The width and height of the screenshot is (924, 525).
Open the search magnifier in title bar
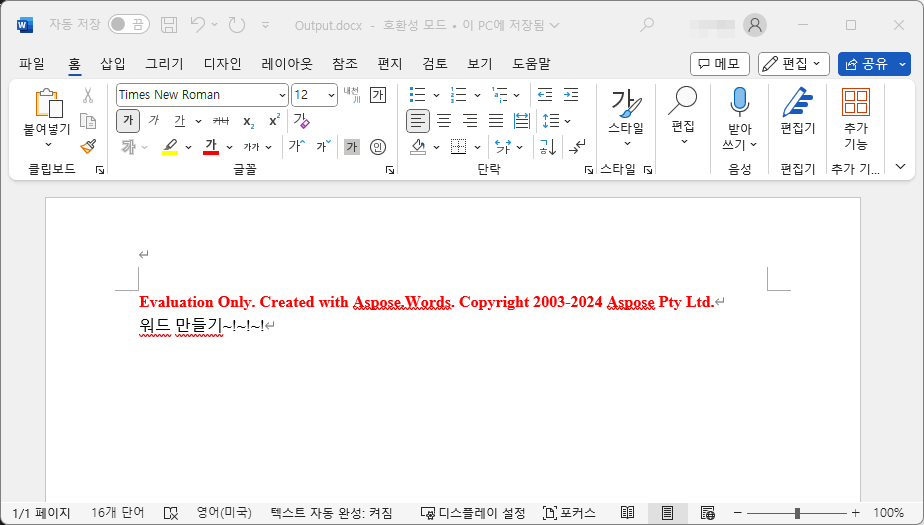(x=647, y=25)
